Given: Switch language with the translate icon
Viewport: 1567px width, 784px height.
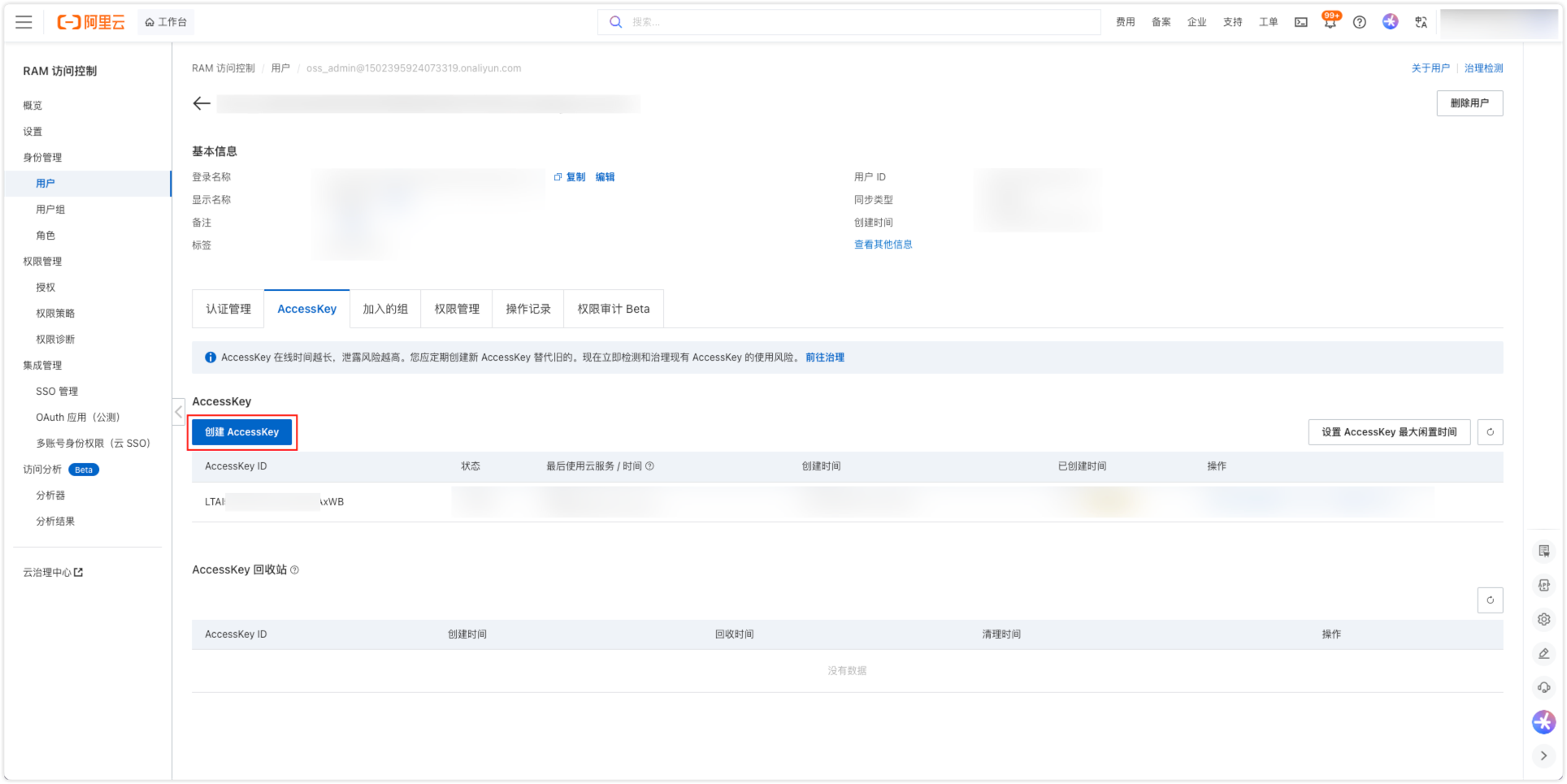Looking at the screenshot, I should [x=1421, y=22].
